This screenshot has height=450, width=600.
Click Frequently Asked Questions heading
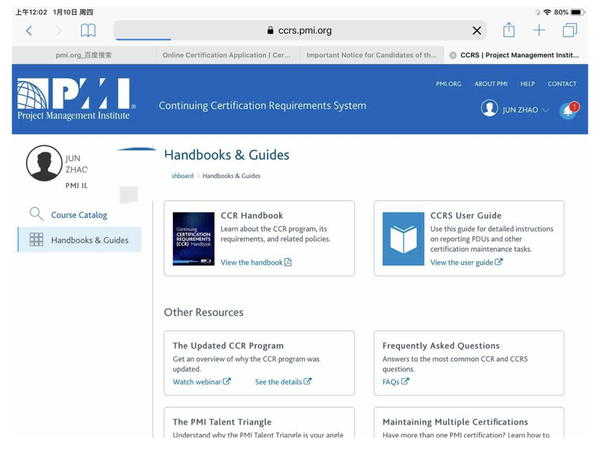pyautogui.click(x=441, y=346)
